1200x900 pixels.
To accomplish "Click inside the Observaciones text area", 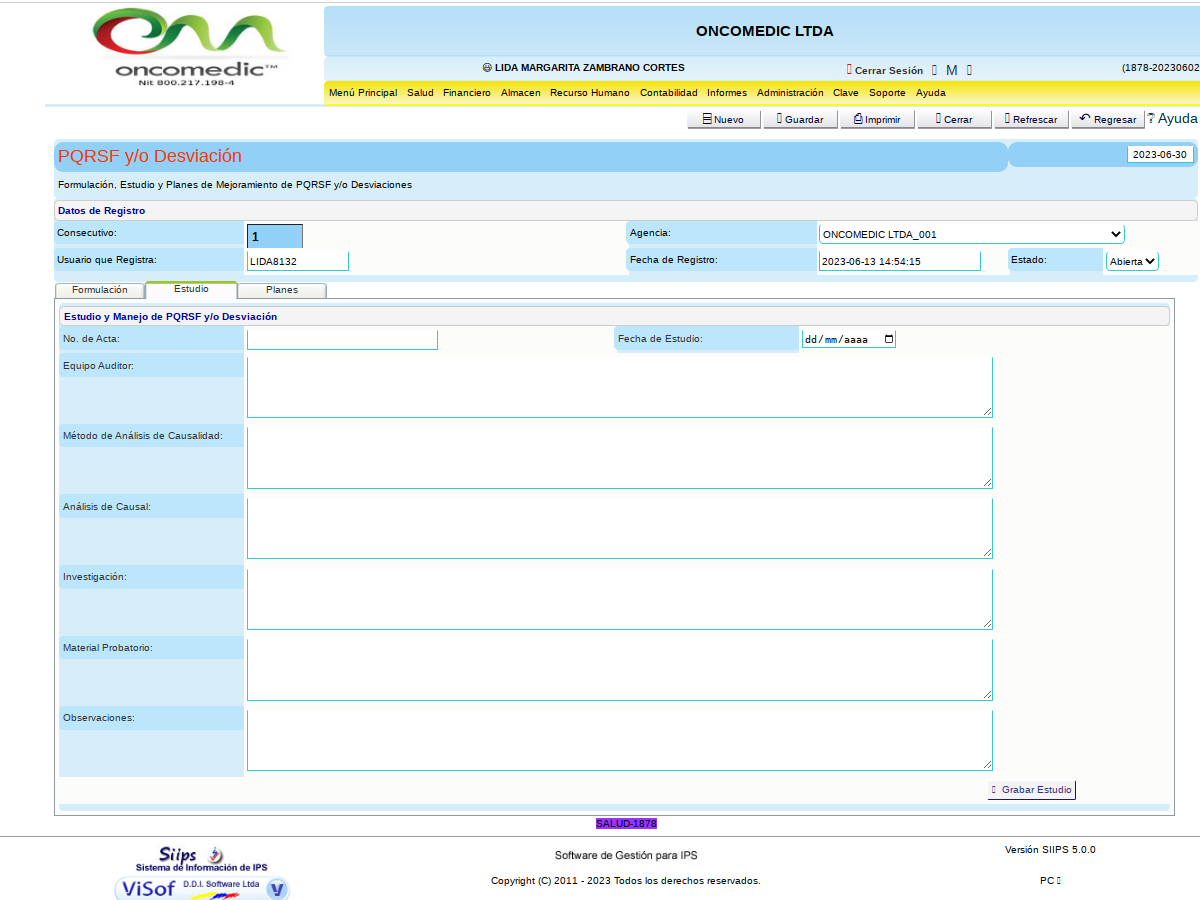I will [619, 740].
